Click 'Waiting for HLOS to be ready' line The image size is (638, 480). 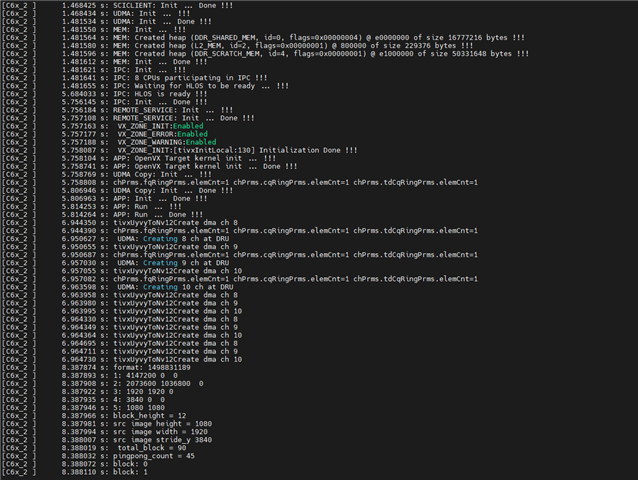tap(145, 86)
